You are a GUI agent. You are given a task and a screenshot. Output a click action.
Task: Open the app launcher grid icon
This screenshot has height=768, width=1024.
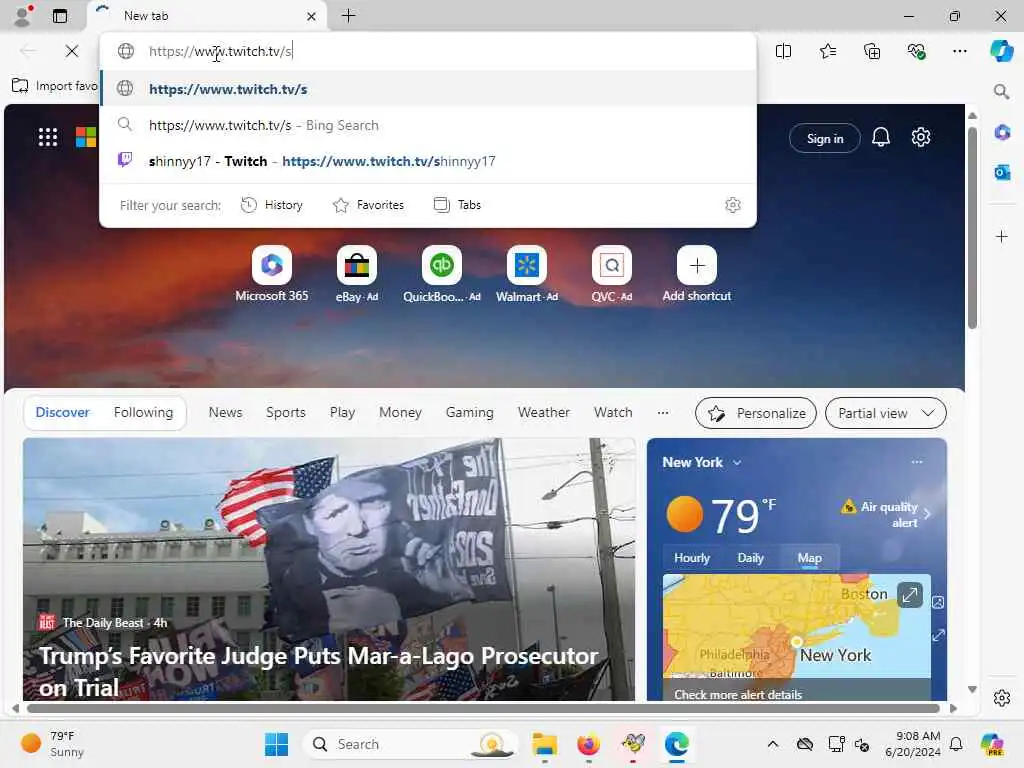point(48,137)
